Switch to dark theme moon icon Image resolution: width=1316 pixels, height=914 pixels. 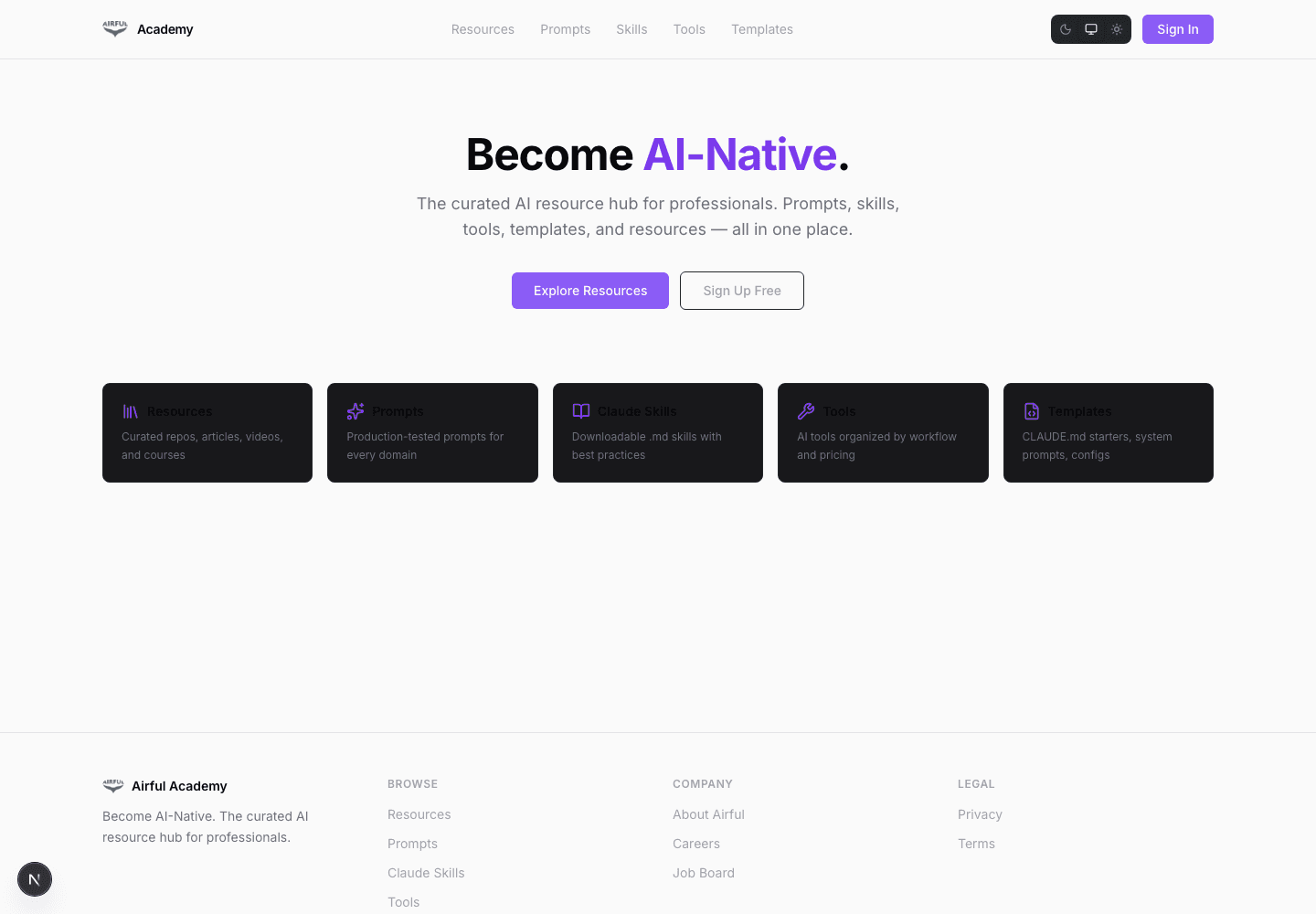[x=1066, y=29]
